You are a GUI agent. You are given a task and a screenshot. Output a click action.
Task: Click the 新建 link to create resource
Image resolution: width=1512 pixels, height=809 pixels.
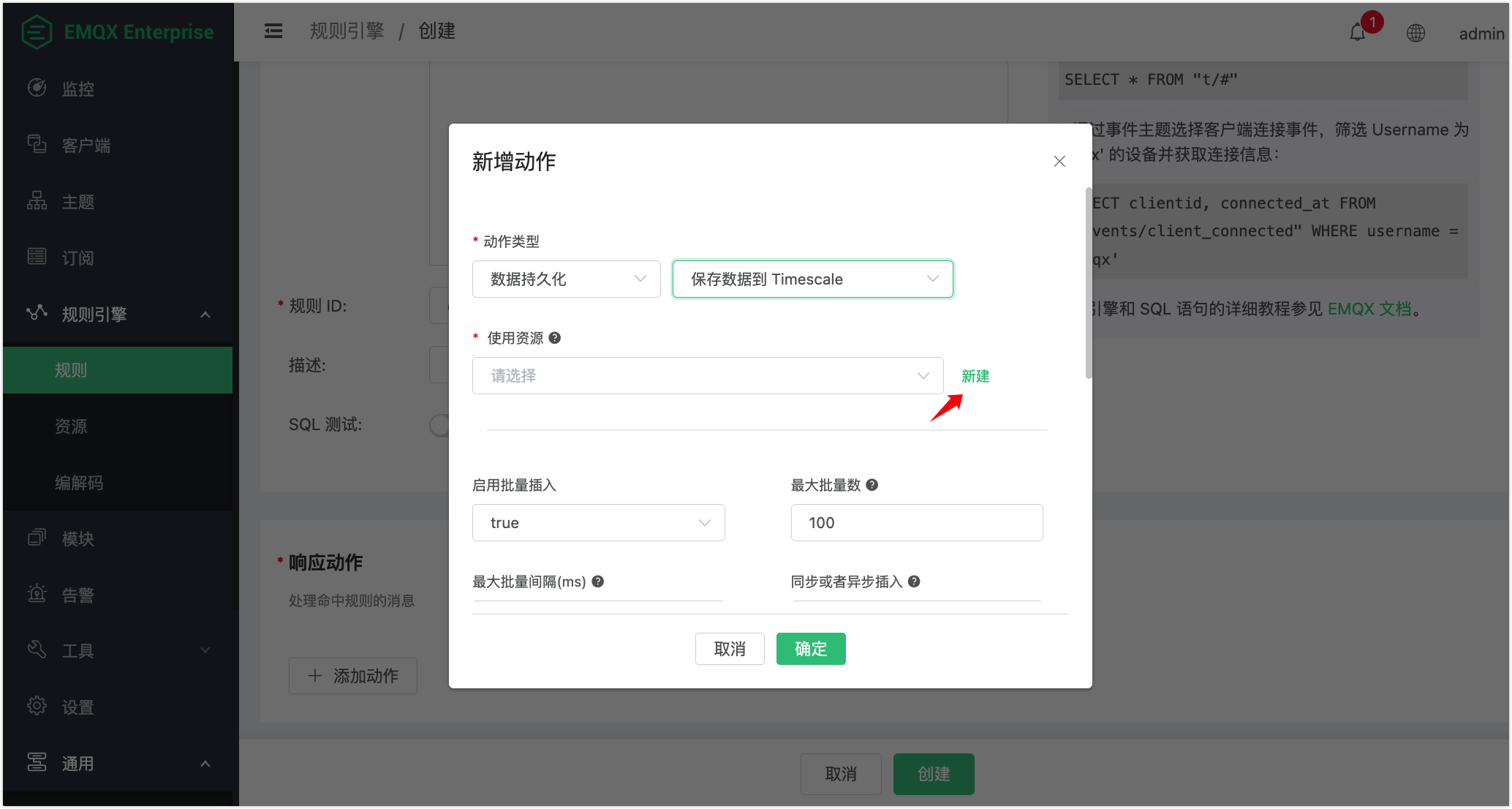point(975,376)
